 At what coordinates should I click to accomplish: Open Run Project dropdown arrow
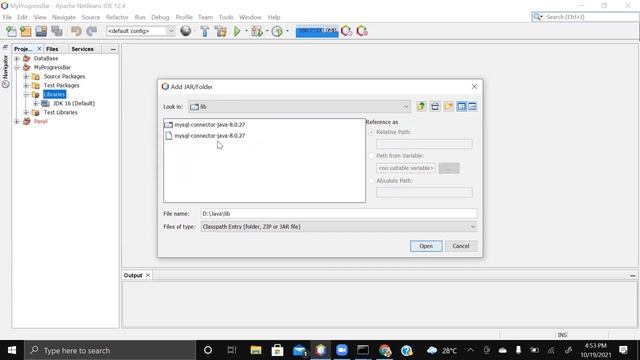click(246, 31)
